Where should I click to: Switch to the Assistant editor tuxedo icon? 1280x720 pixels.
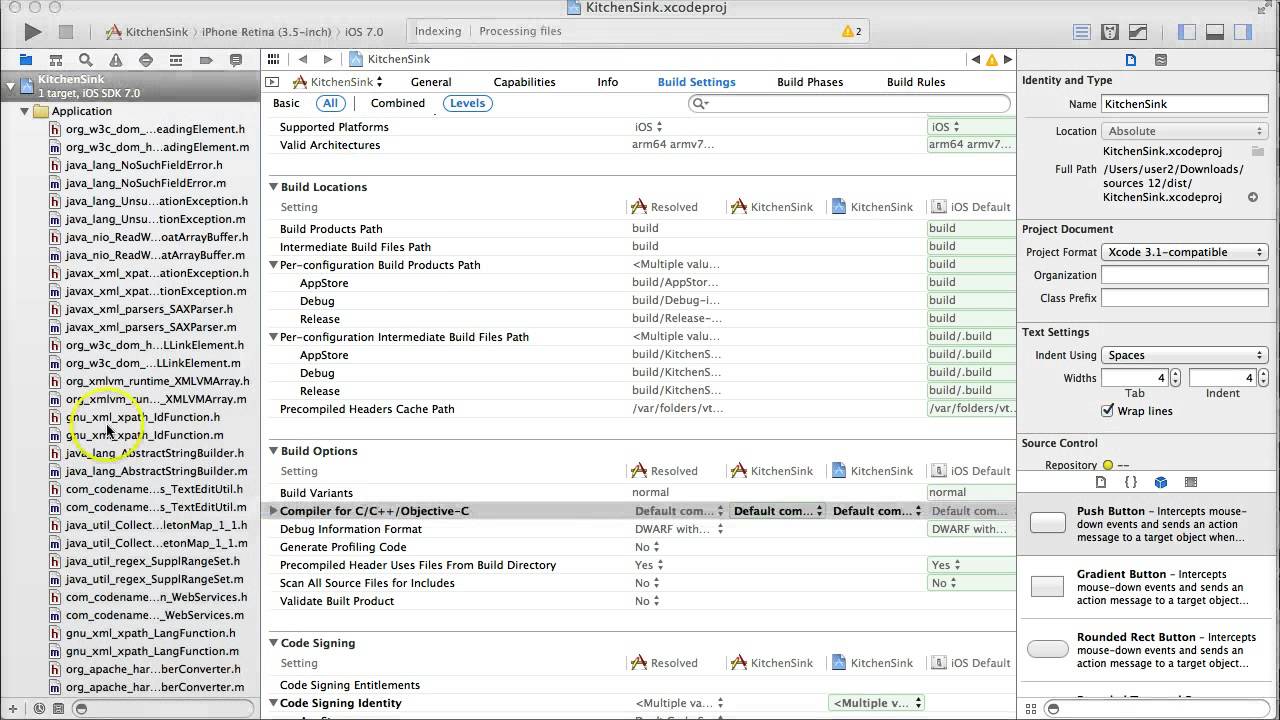tap(1112, 32)
